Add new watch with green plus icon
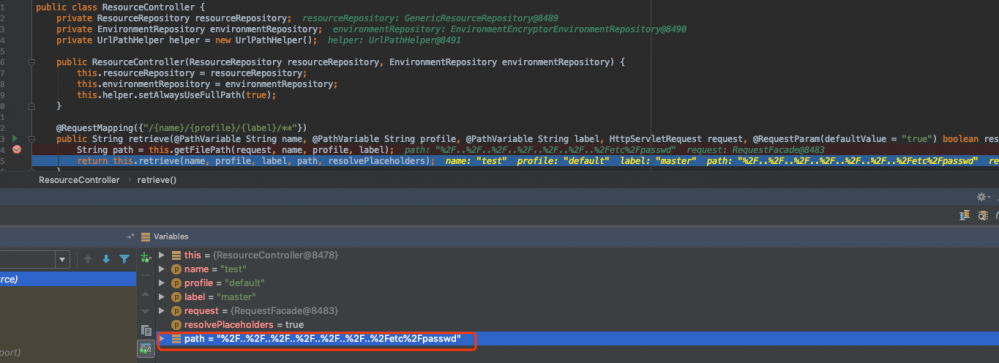 click(145, 258)
